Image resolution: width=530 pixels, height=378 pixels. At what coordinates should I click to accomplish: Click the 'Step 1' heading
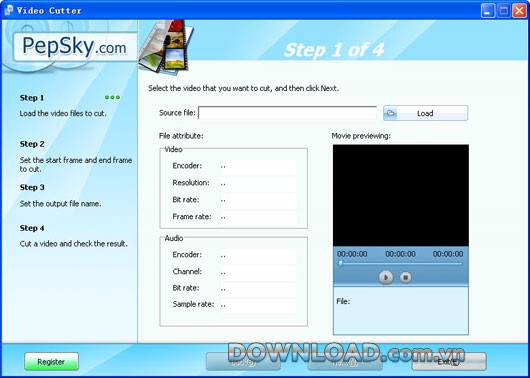click(x=32, y=98)
